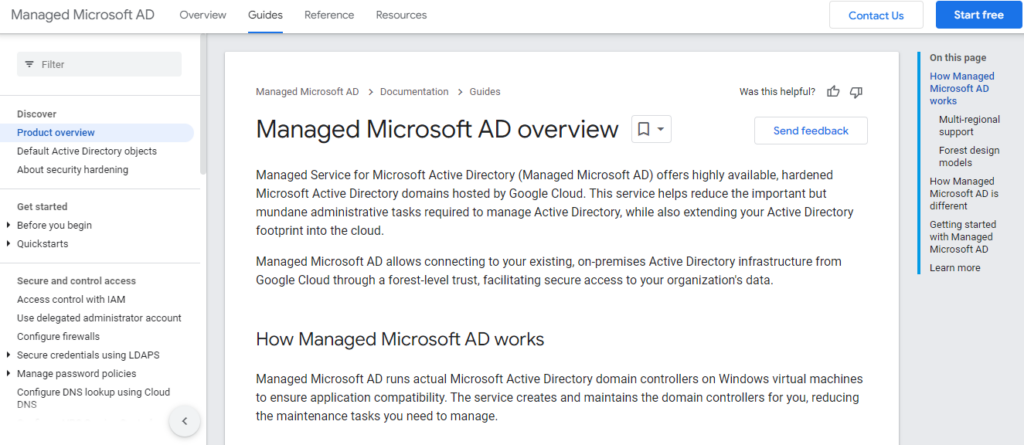
Task: Expand Manage password policies section
Action: click(x=8, y=374)
